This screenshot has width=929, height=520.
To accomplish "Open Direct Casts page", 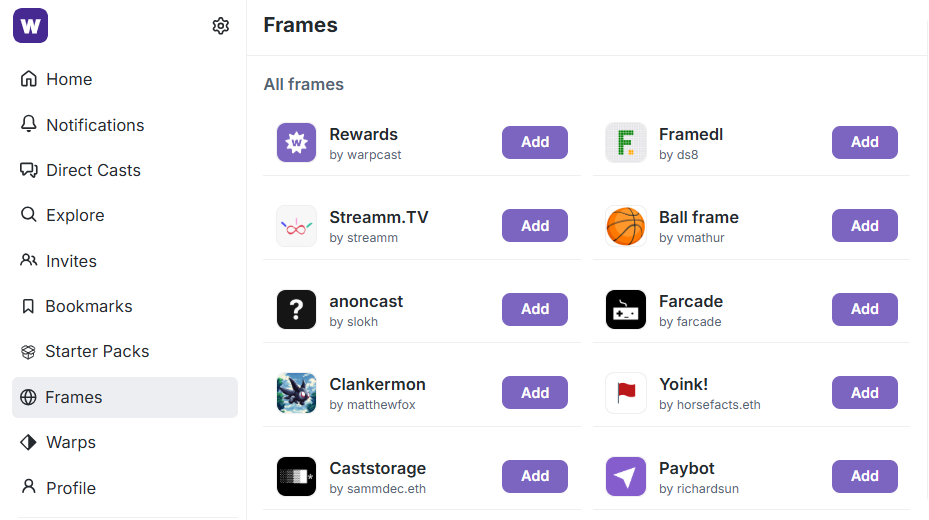I will click(x=92, y=170).
